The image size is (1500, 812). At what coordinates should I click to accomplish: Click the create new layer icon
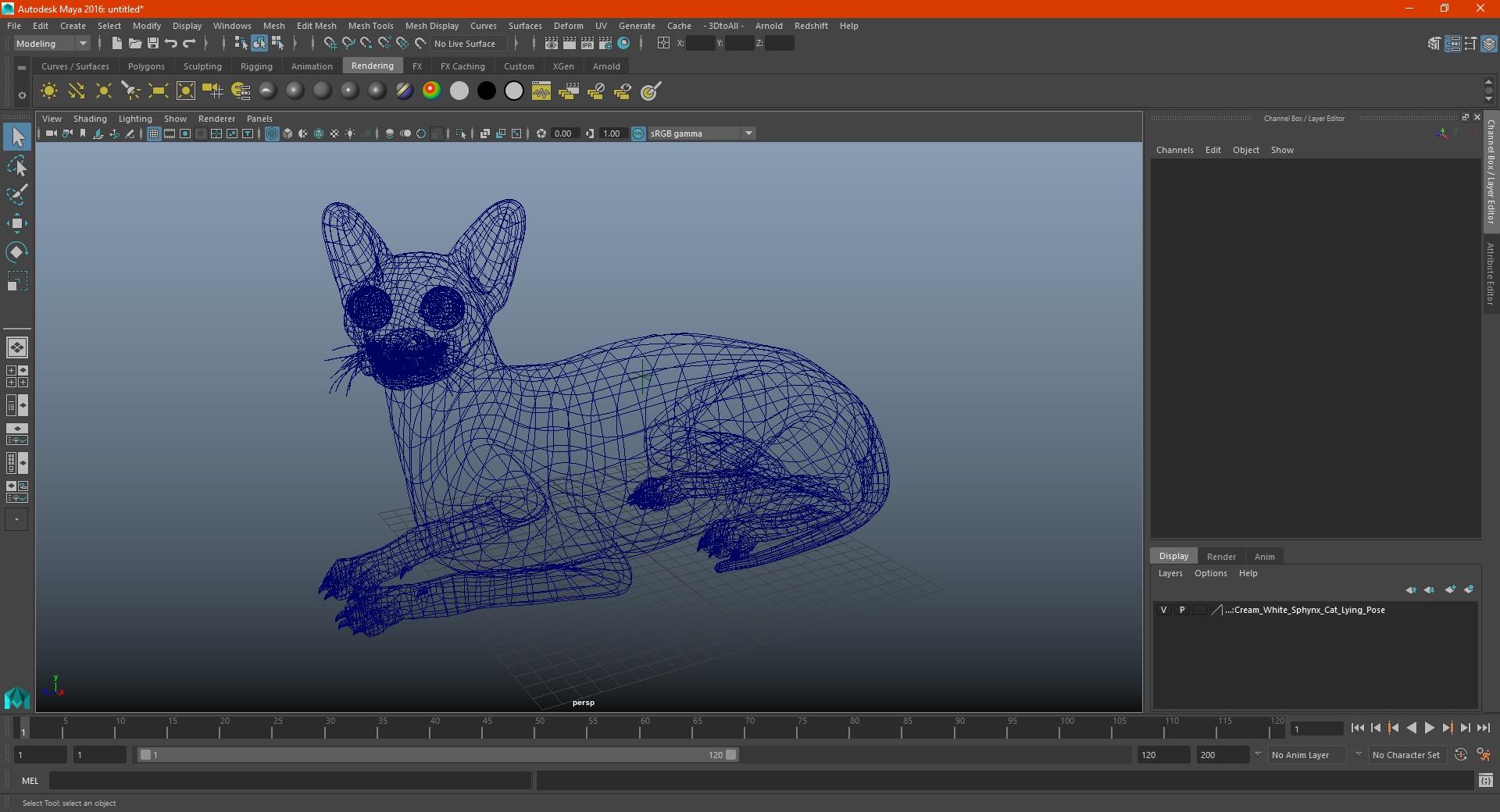tap(1451, 589)
